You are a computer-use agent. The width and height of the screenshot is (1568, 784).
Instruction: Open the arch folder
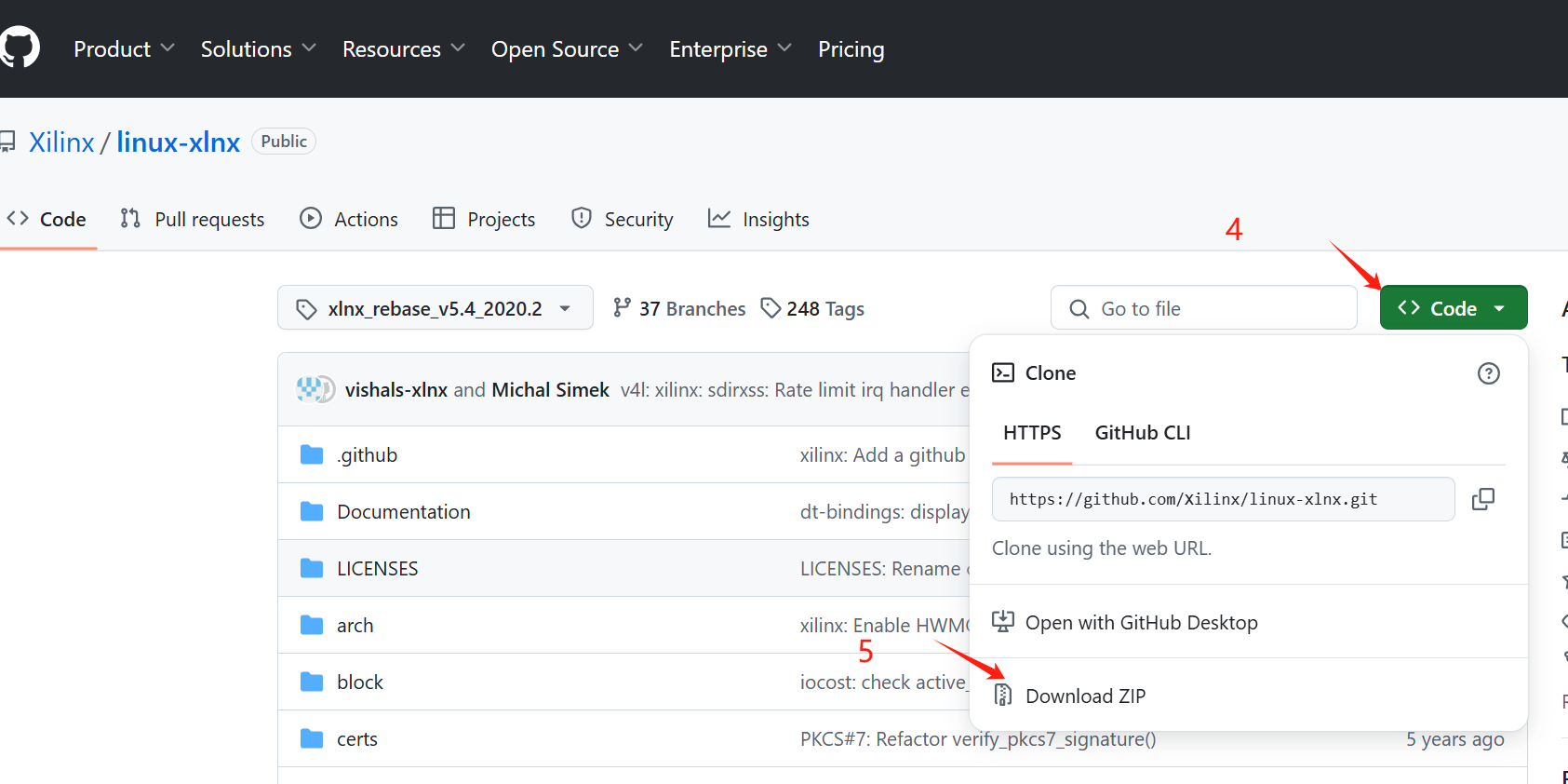click(355, 626)
